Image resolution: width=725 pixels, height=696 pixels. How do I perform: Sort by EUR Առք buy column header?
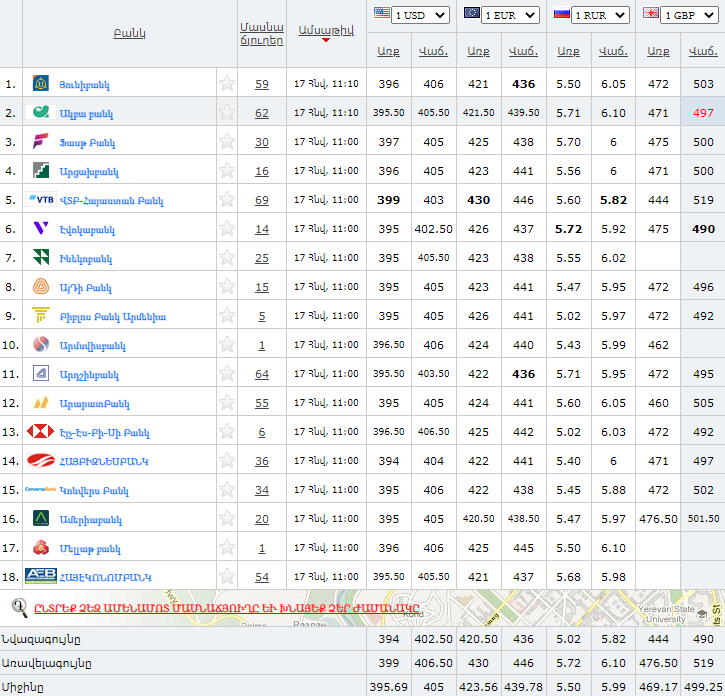478,51
